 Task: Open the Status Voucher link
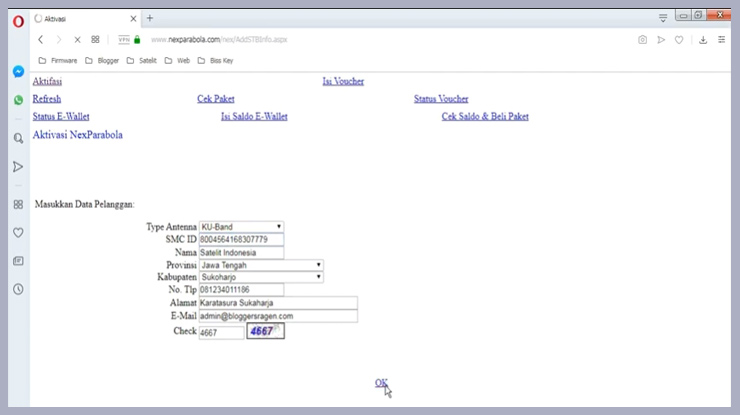coord(441,99)
